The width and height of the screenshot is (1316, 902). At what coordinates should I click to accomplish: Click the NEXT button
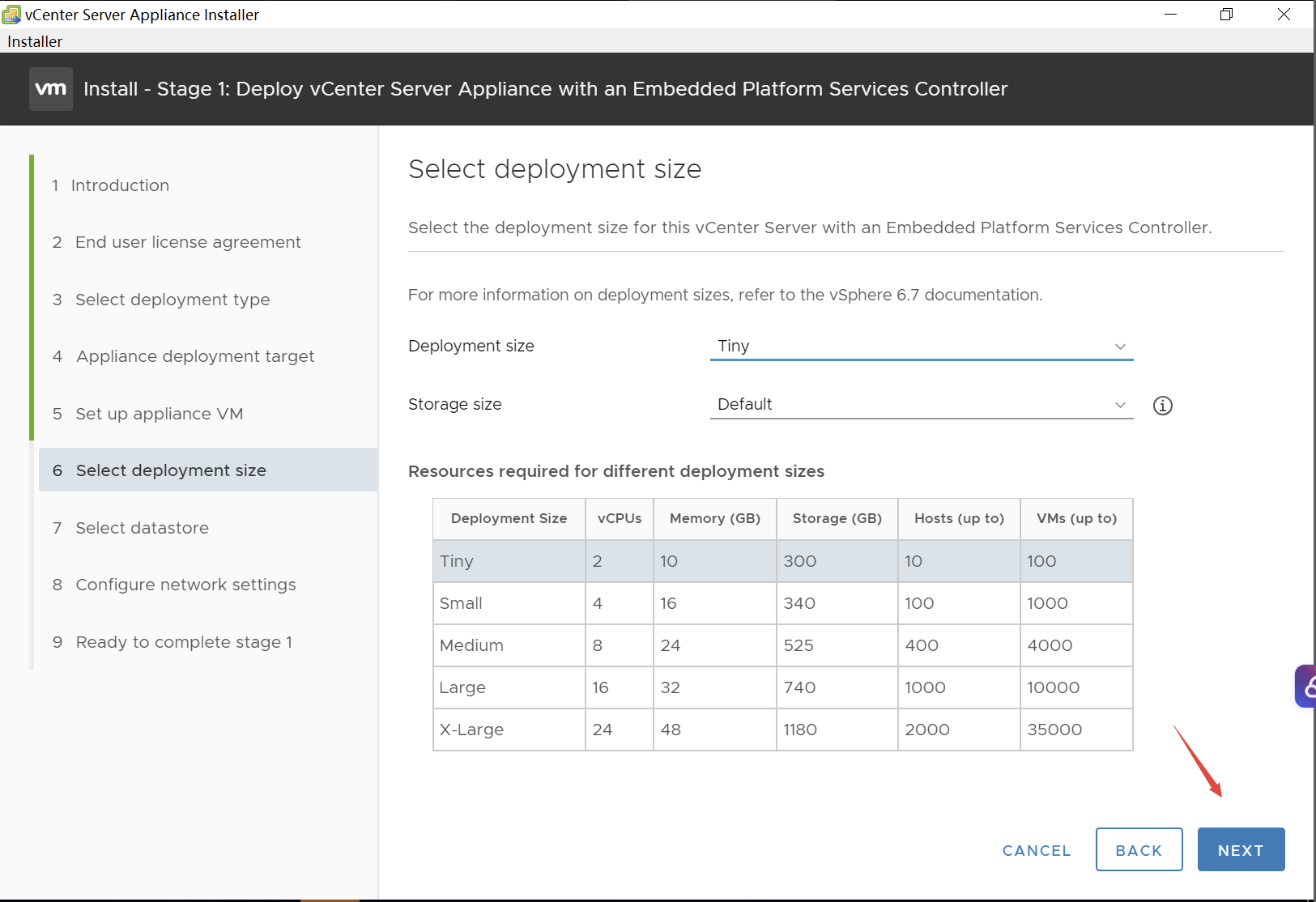coord(1241,850)
